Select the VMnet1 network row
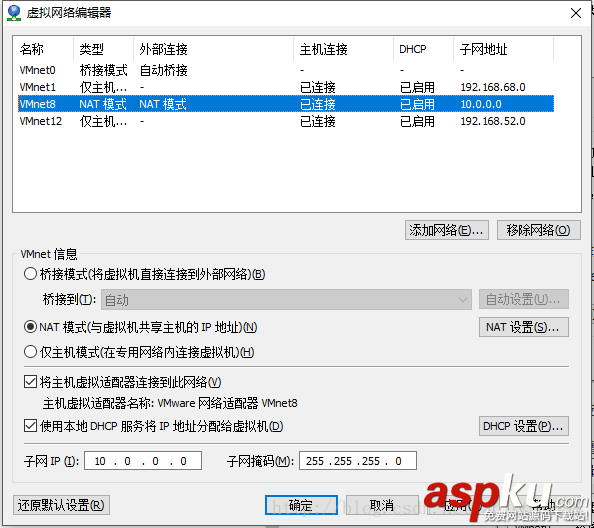Image resolution: width=594 pixels, height=528 pixels. click(286, 87)
